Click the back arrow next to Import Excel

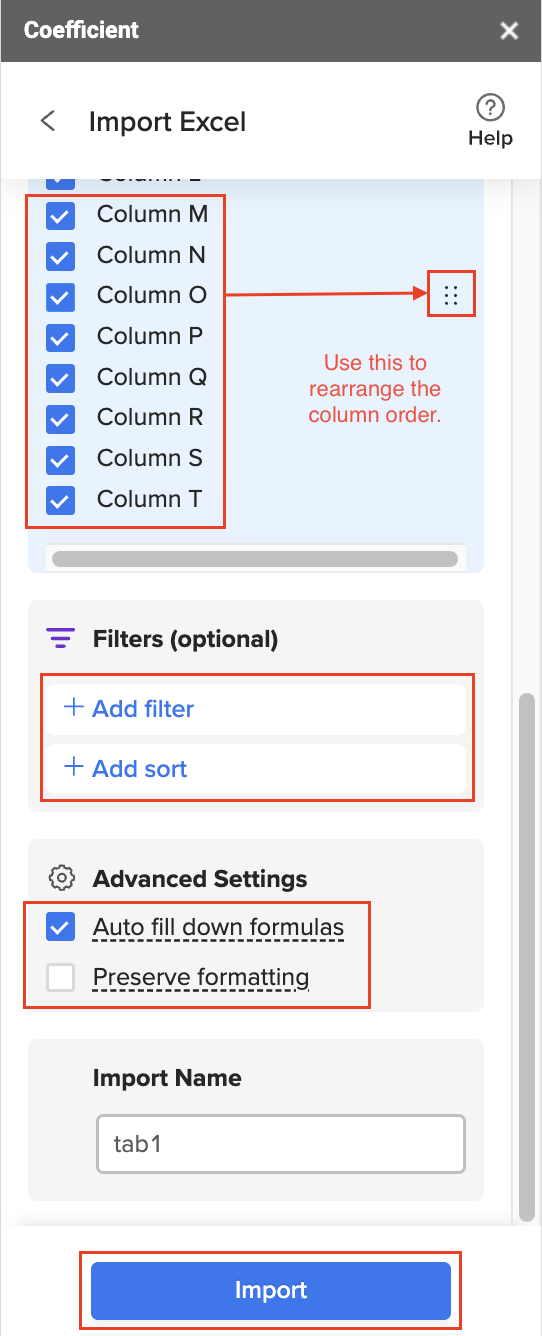click(x=47, y=122)
